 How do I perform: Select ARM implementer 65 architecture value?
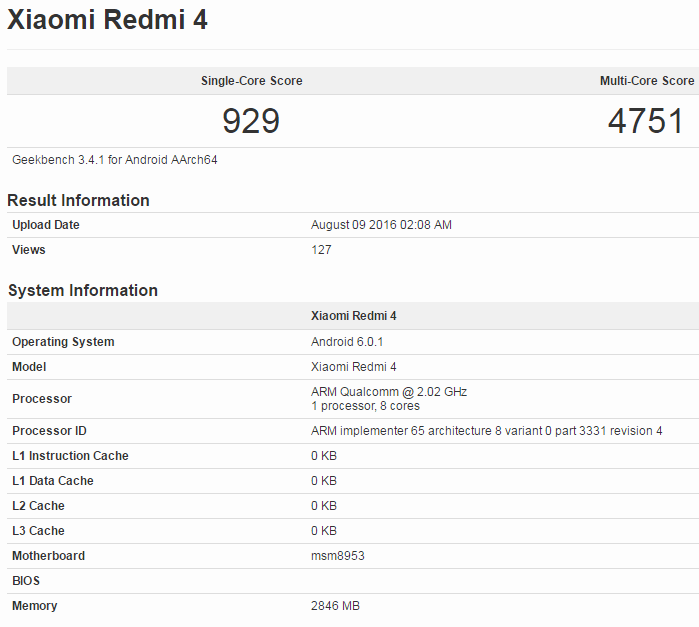pyautogui.click(x=486, y=431)
